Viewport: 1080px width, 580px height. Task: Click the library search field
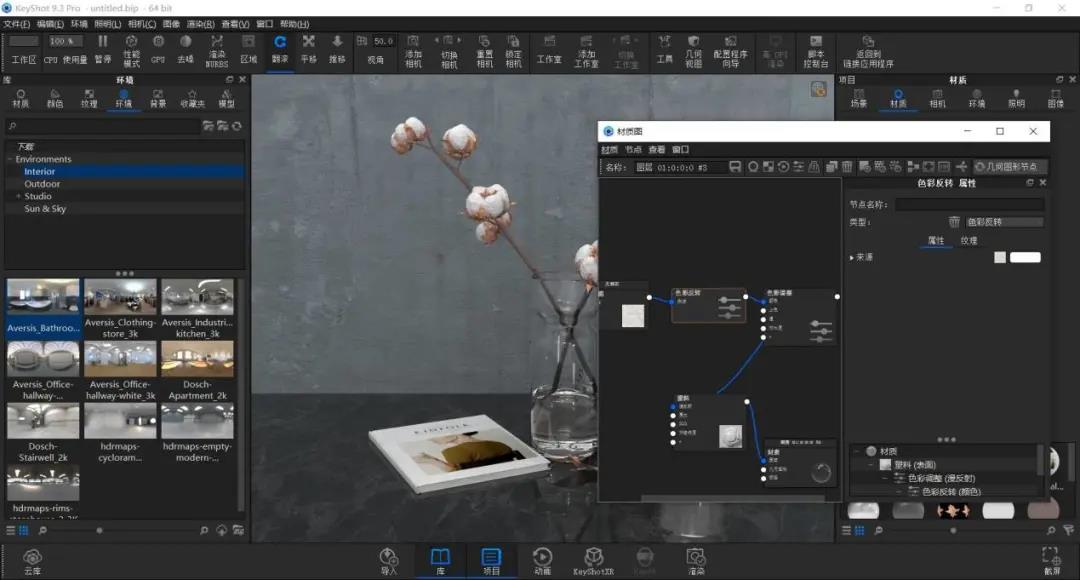pyautogui.click(x=102, y=126)
